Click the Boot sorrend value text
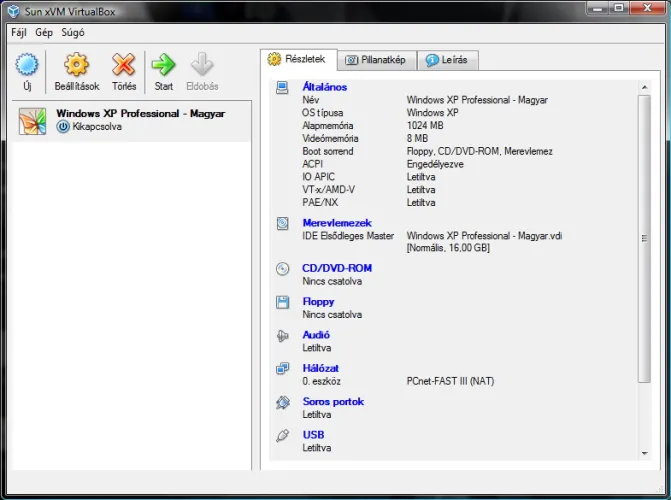The width and height of the screenshot is (671, 500). click(479, 151)
